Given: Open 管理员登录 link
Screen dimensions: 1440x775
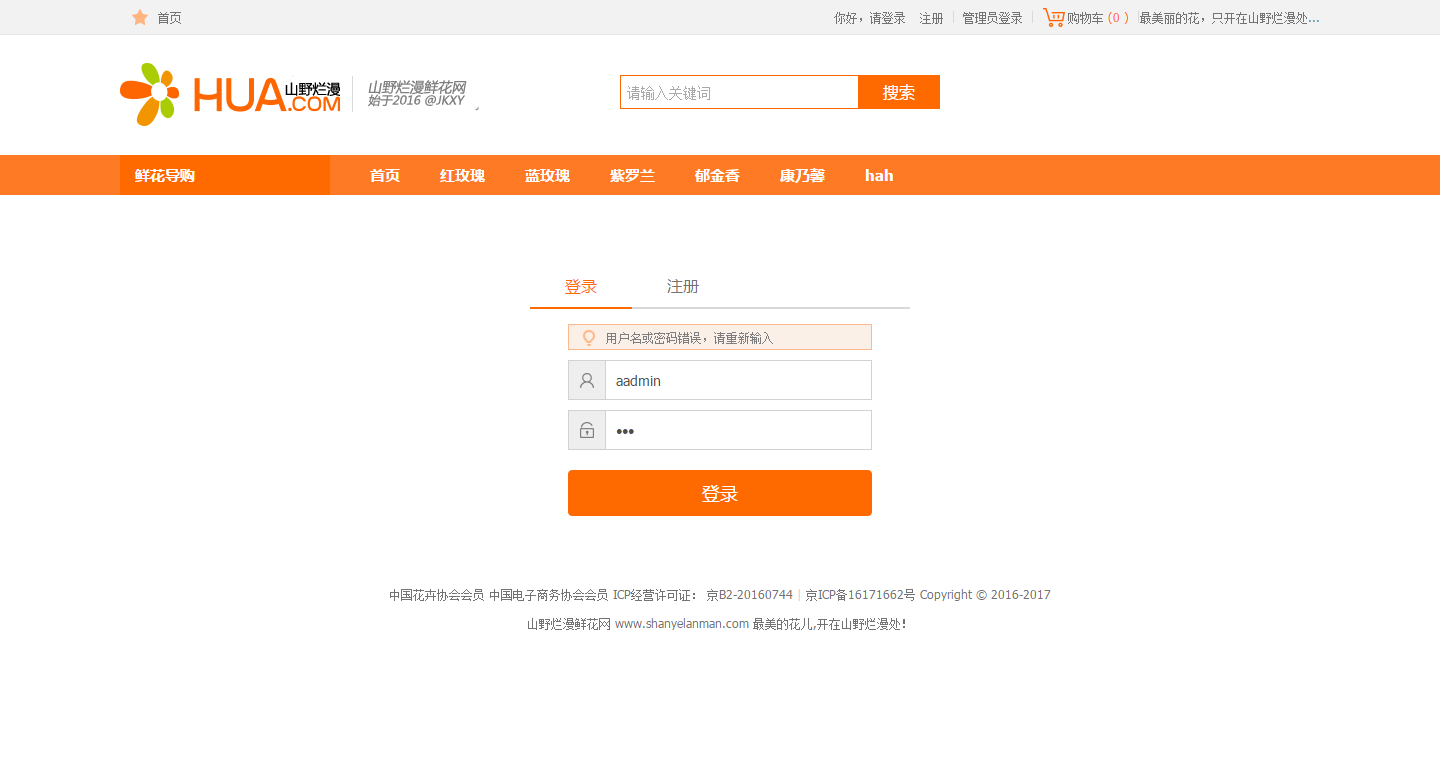Looking at the screenshot, I should [992, 18].
